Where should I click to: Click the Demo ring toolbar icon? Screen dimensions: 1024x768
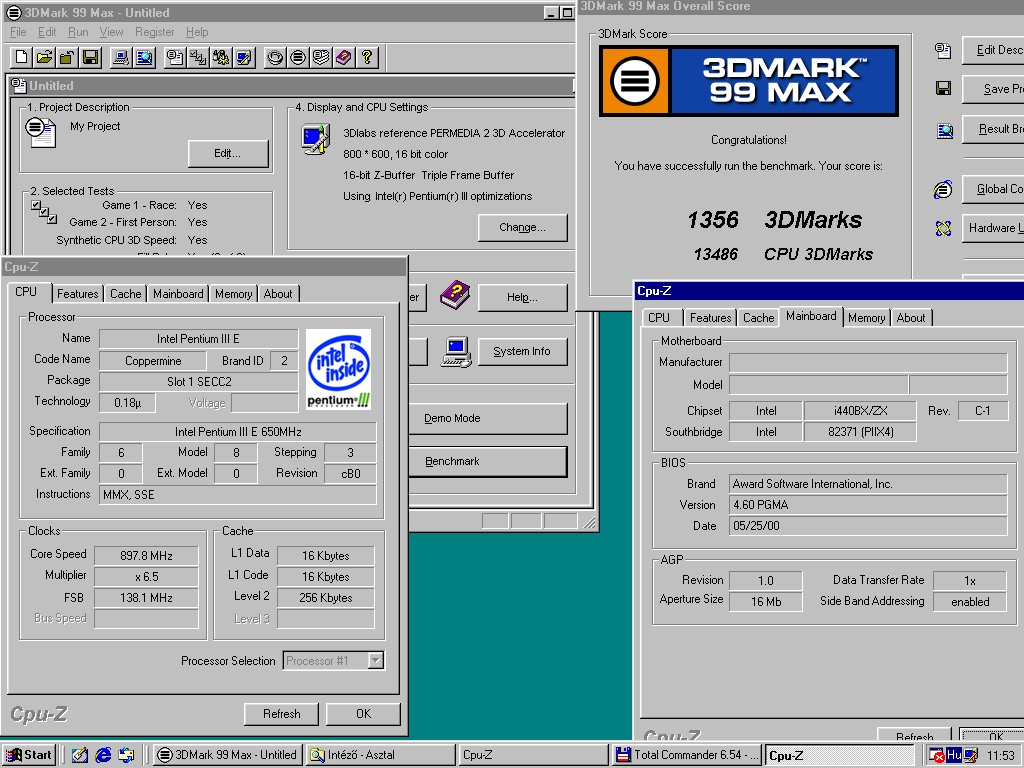pos(275,57)
